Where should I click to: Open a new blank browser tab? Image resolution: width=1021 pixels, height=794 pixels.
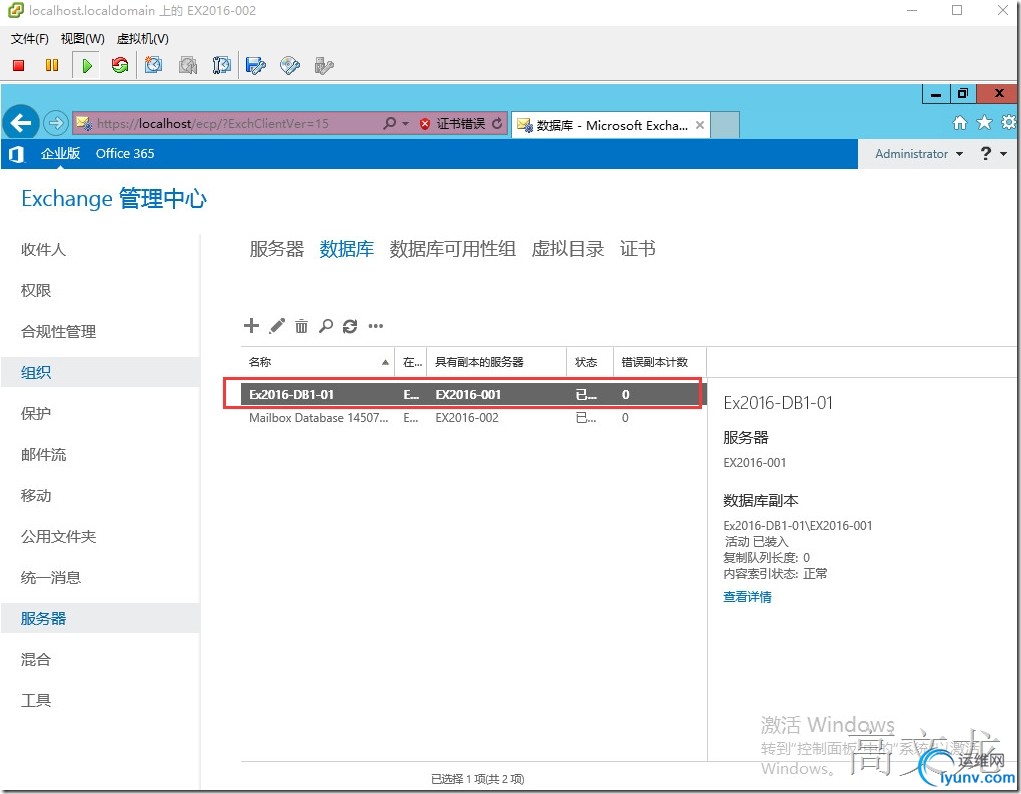(725, 125)
